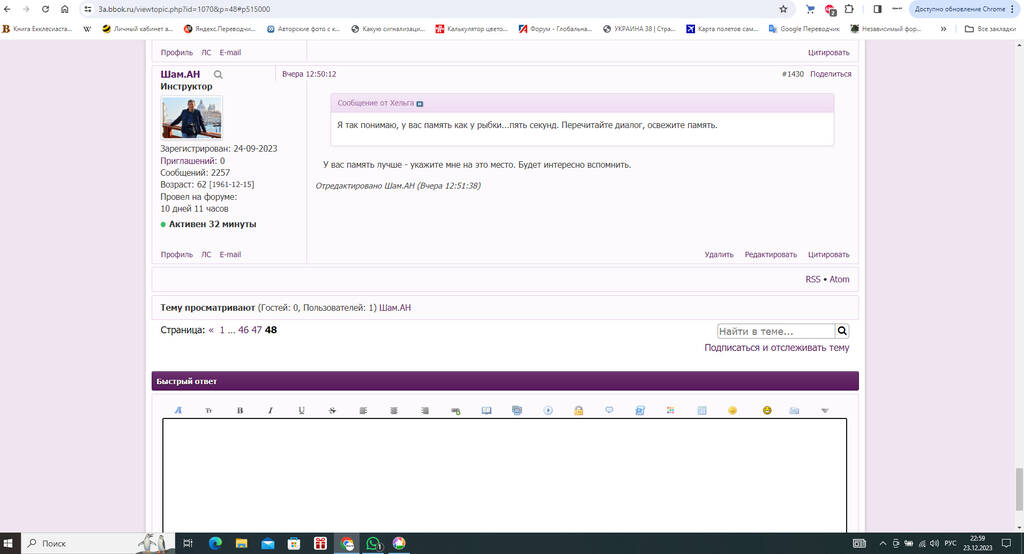Go to page 47 of the topic
Image resolution: width=1024 pixels, height=554 pixels.
[x=257, y=331]
